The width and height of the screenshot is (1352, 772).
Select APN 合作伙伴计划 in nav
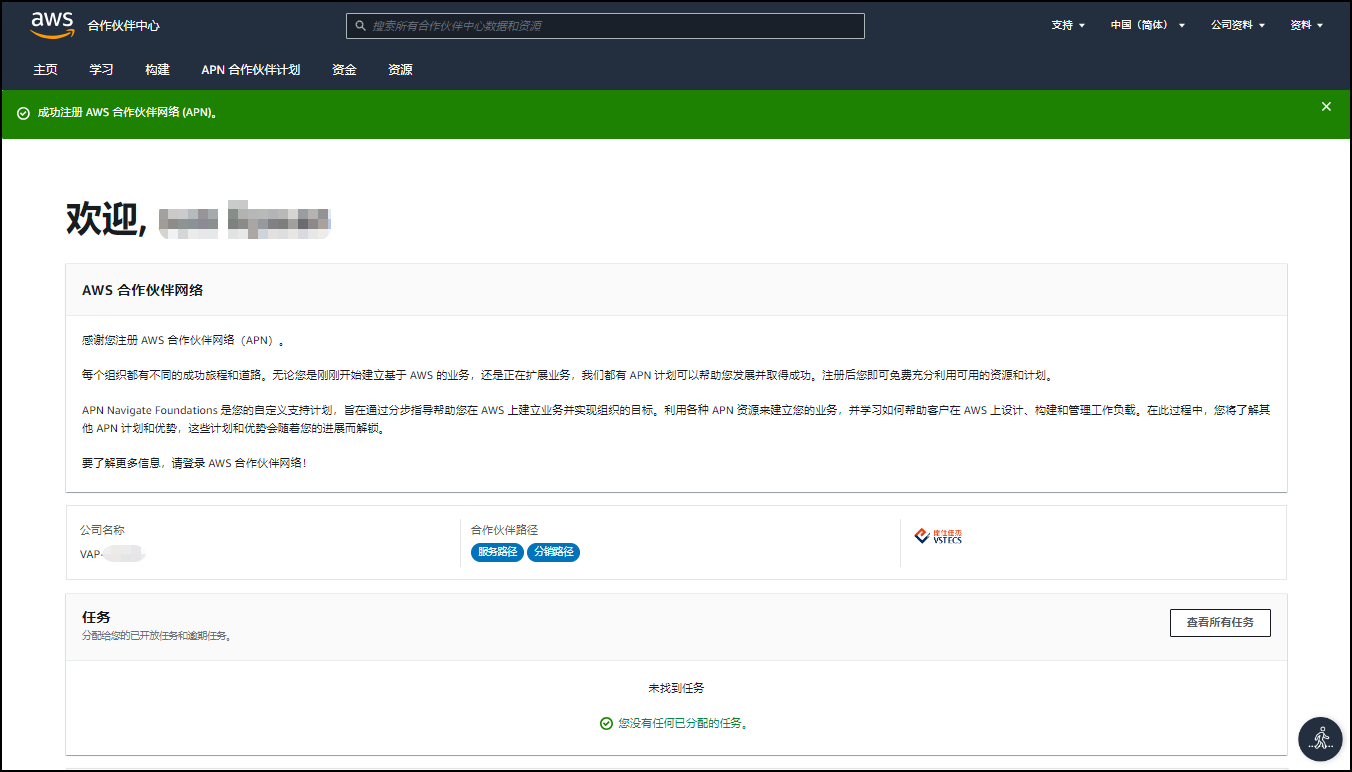pyautogui.click(x=250, y=70)
